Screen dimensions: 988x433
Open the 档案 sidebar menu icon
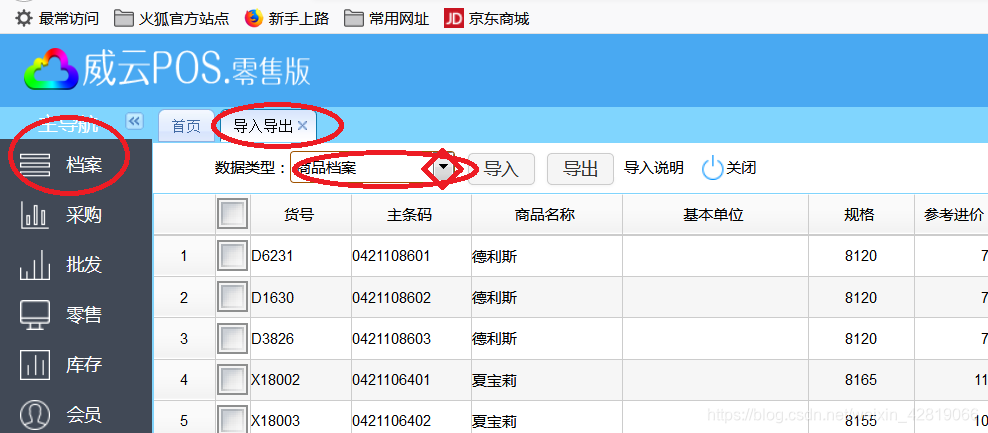pyautogui.click(x=35, y=166)
